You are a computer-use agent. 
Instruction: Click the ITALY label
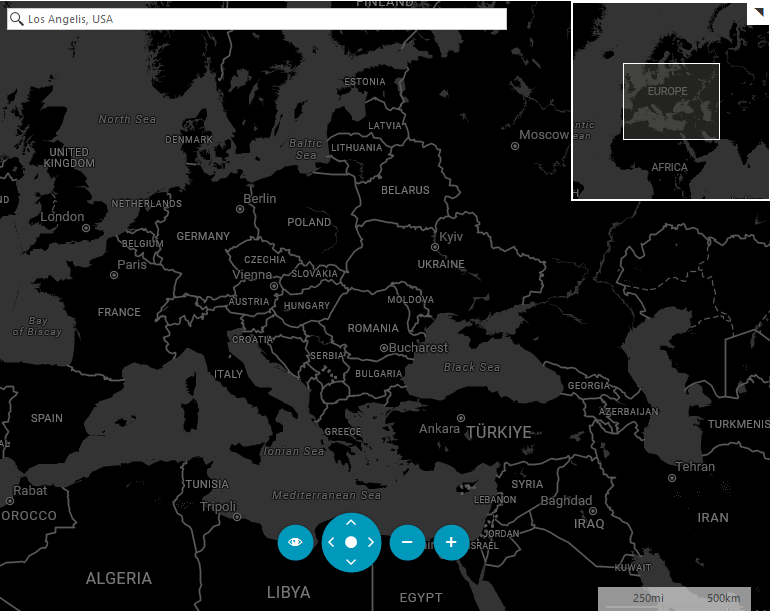click(x=228, y=374)
